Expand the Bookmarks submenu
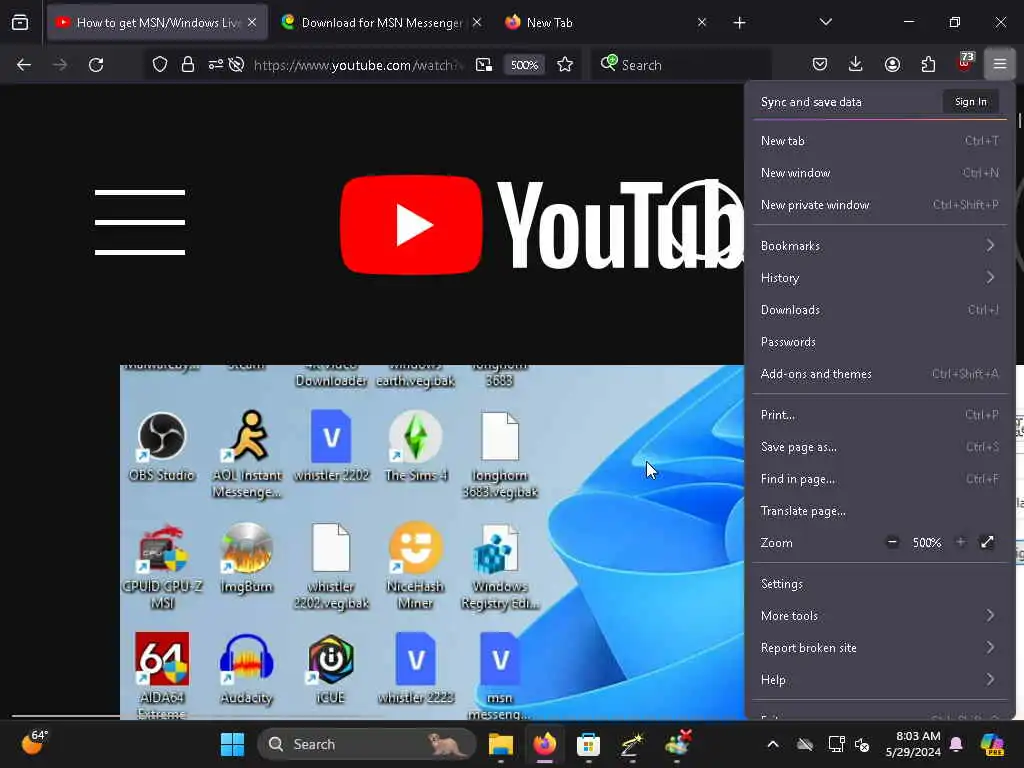Image resolution: width=1024 pixels, height=768 pixels. pyautogui.click(x=880, y=246)
